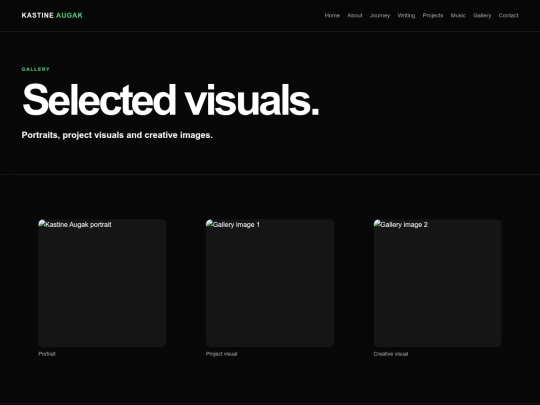Open the Gallery image 2 thumbnail
The width and height of the screenshot is (540, 405).
pyautogui.click(x=438, y=283)
